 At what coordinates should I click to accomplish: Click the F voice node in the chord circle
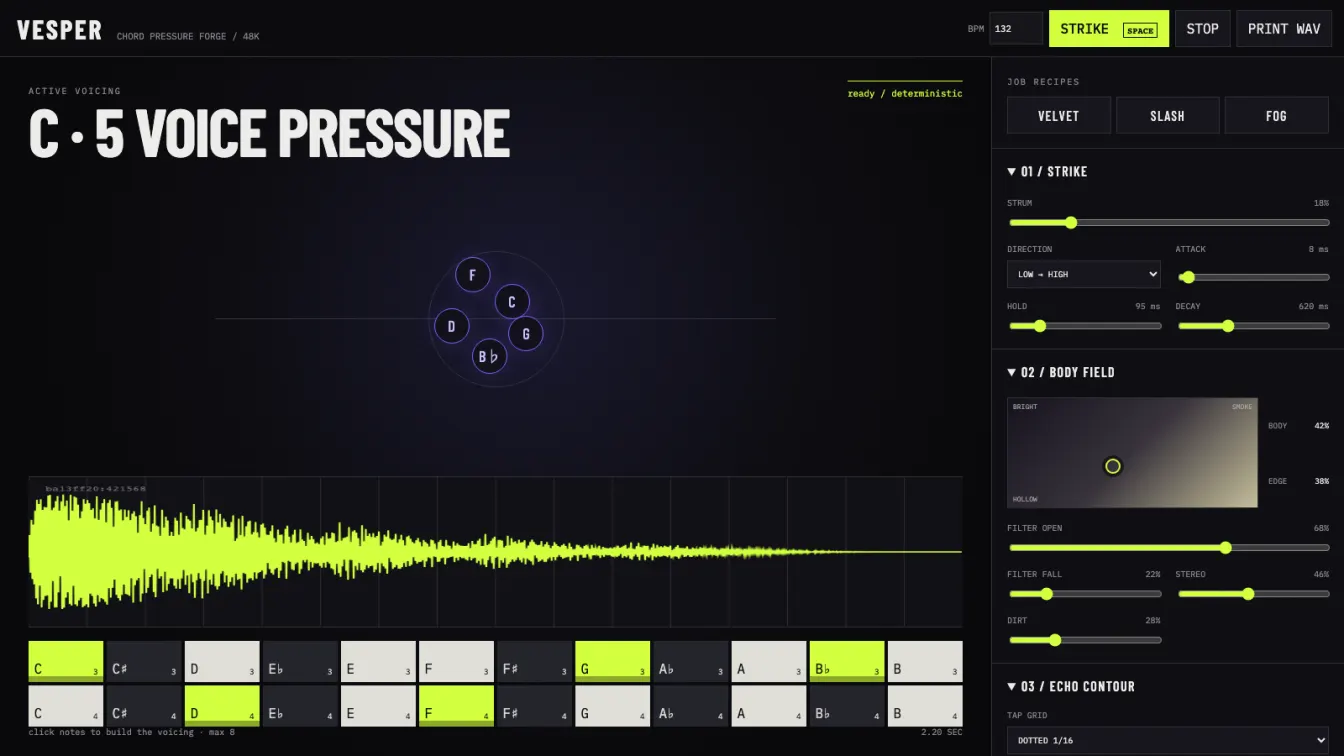[473, 275]
